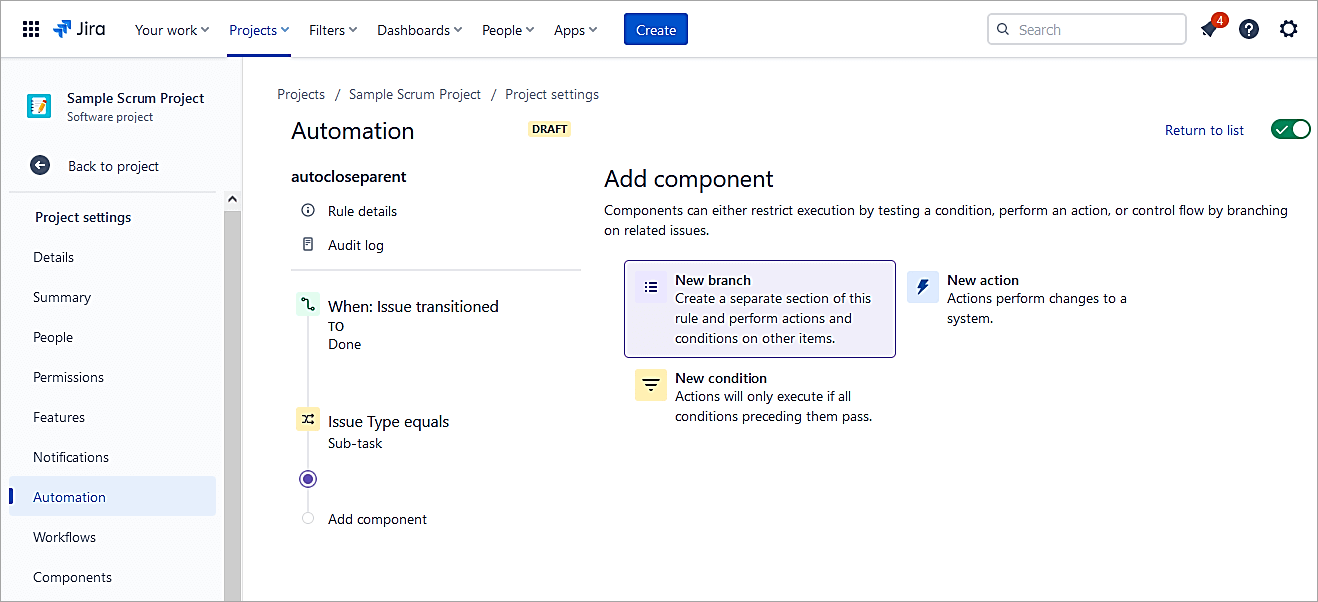Click the New condition filter icon
The image size is (1318, 602).
click(651, 385)
